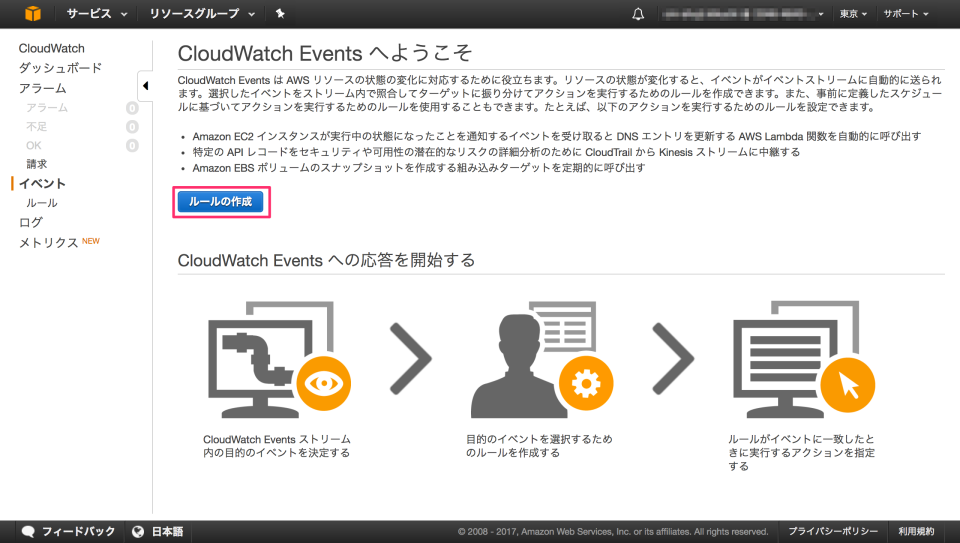The width and height of the screenshot is (960, 543).
Task: Click the count badge beside 不足
Action: [132, 127]
